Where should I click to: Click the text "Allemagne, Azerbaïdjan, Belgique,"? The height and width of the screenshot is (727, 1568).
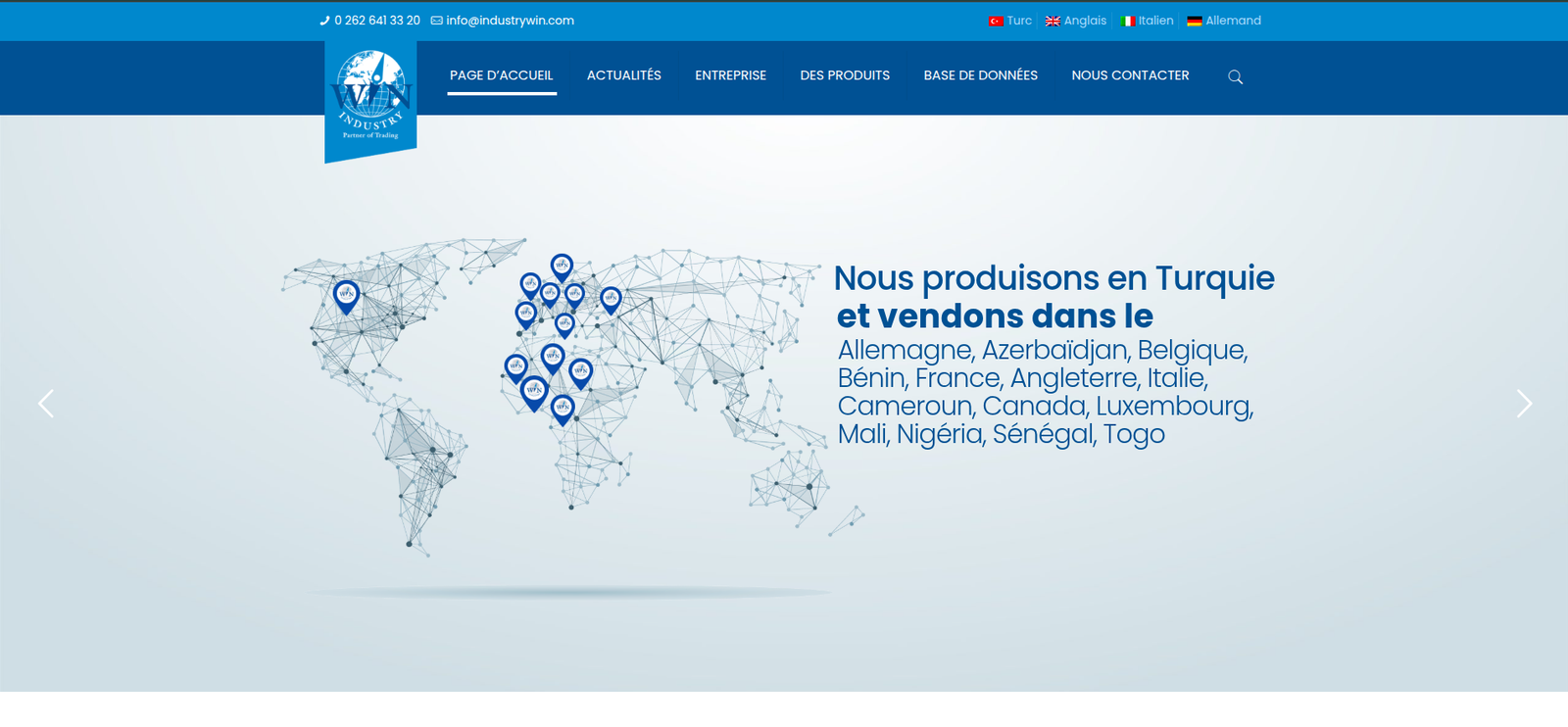click(1043, 350)
